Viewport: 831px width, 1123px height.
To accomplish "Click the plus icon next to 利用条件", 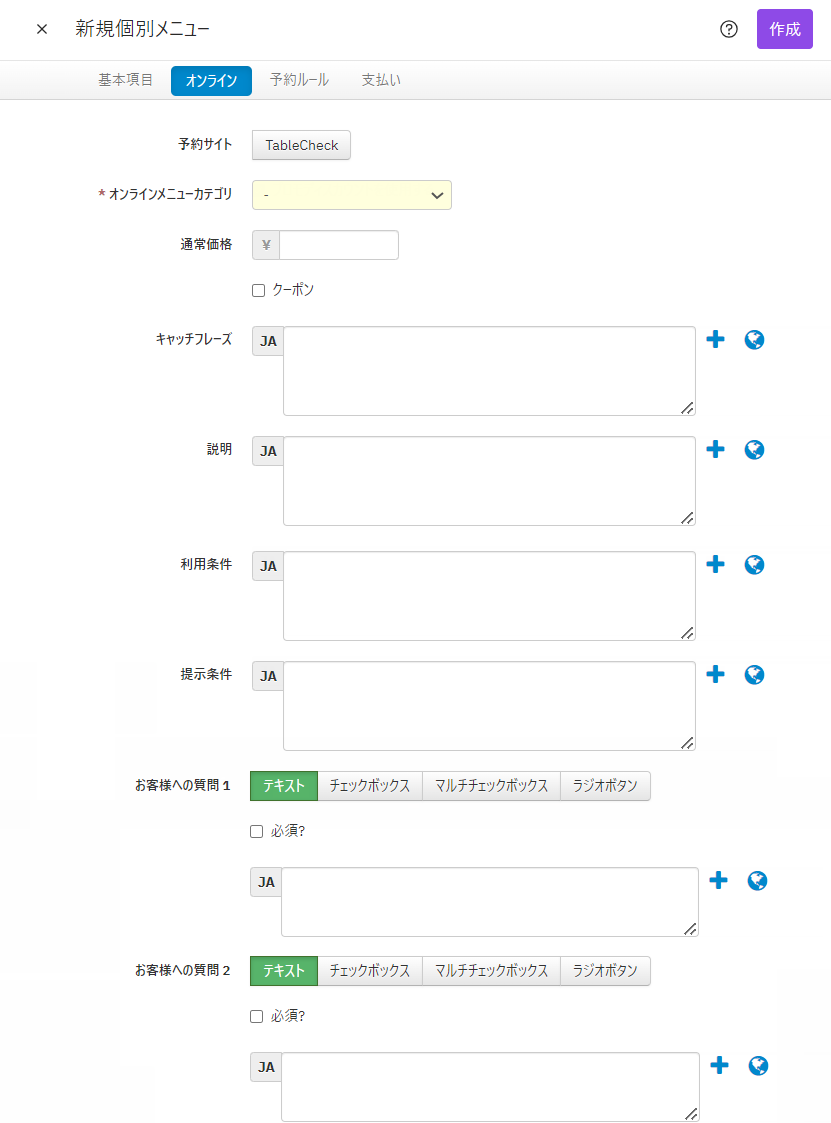I will [x=715, y=565].
